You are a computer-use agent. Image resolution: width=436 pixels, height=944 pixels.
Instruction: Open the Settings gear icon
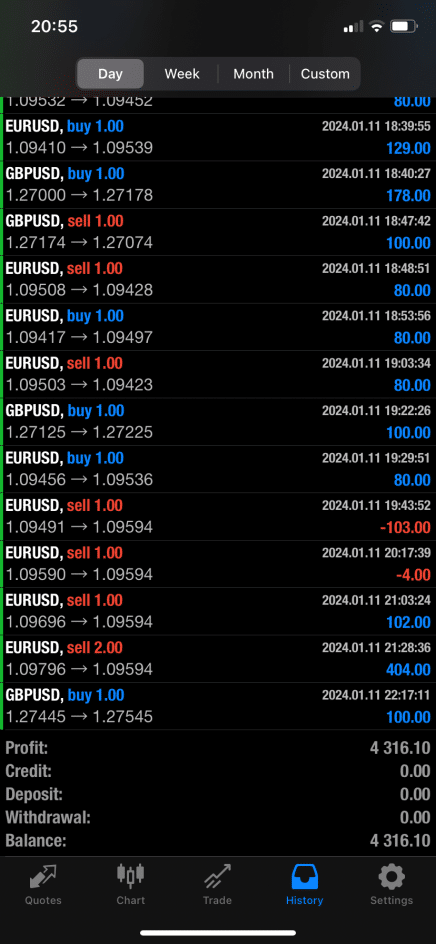tap(391, 878)
